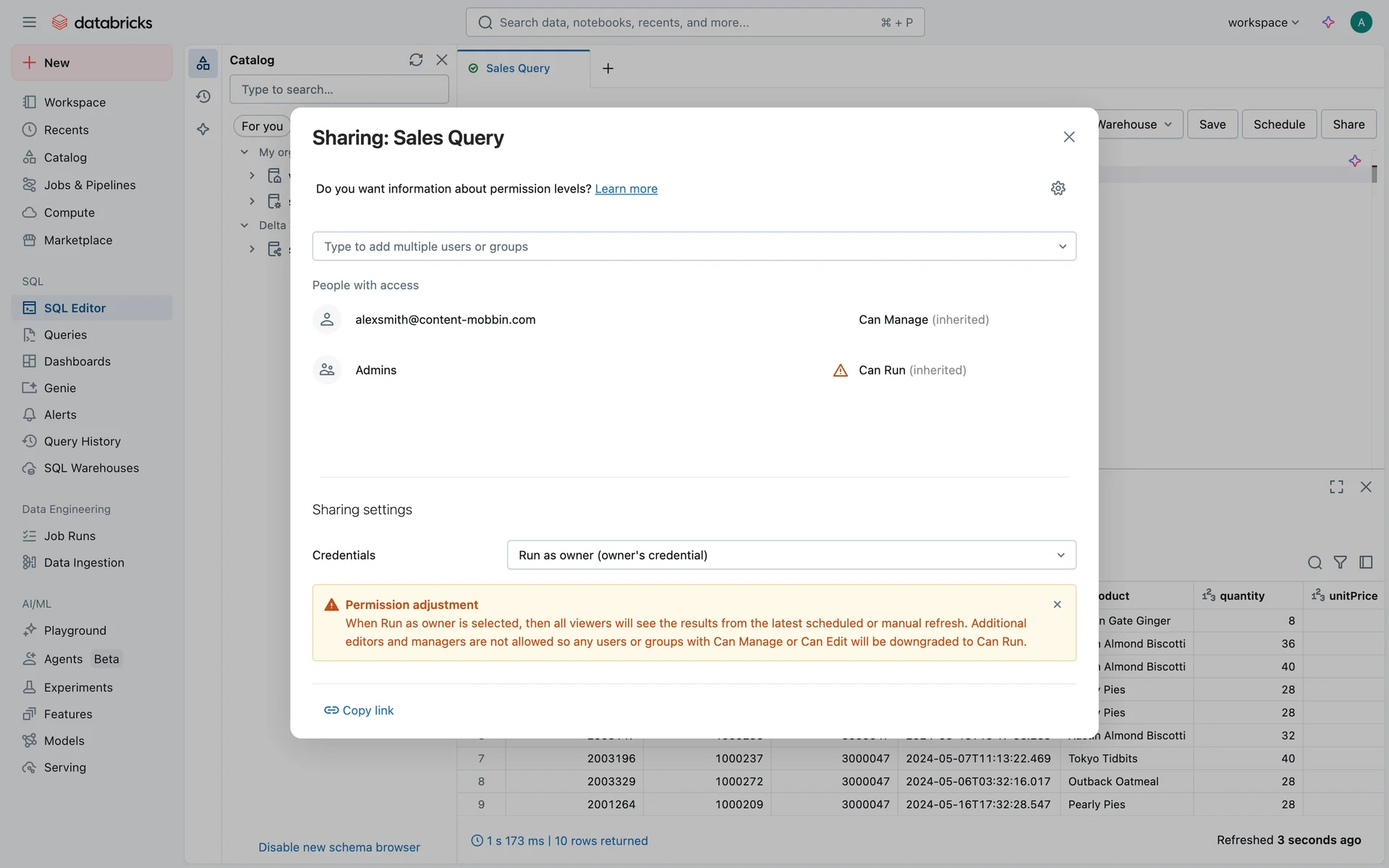Dismiss the Permission adjustment warning
This screenshot has width=1389, height=868.
click(1057, 605)
